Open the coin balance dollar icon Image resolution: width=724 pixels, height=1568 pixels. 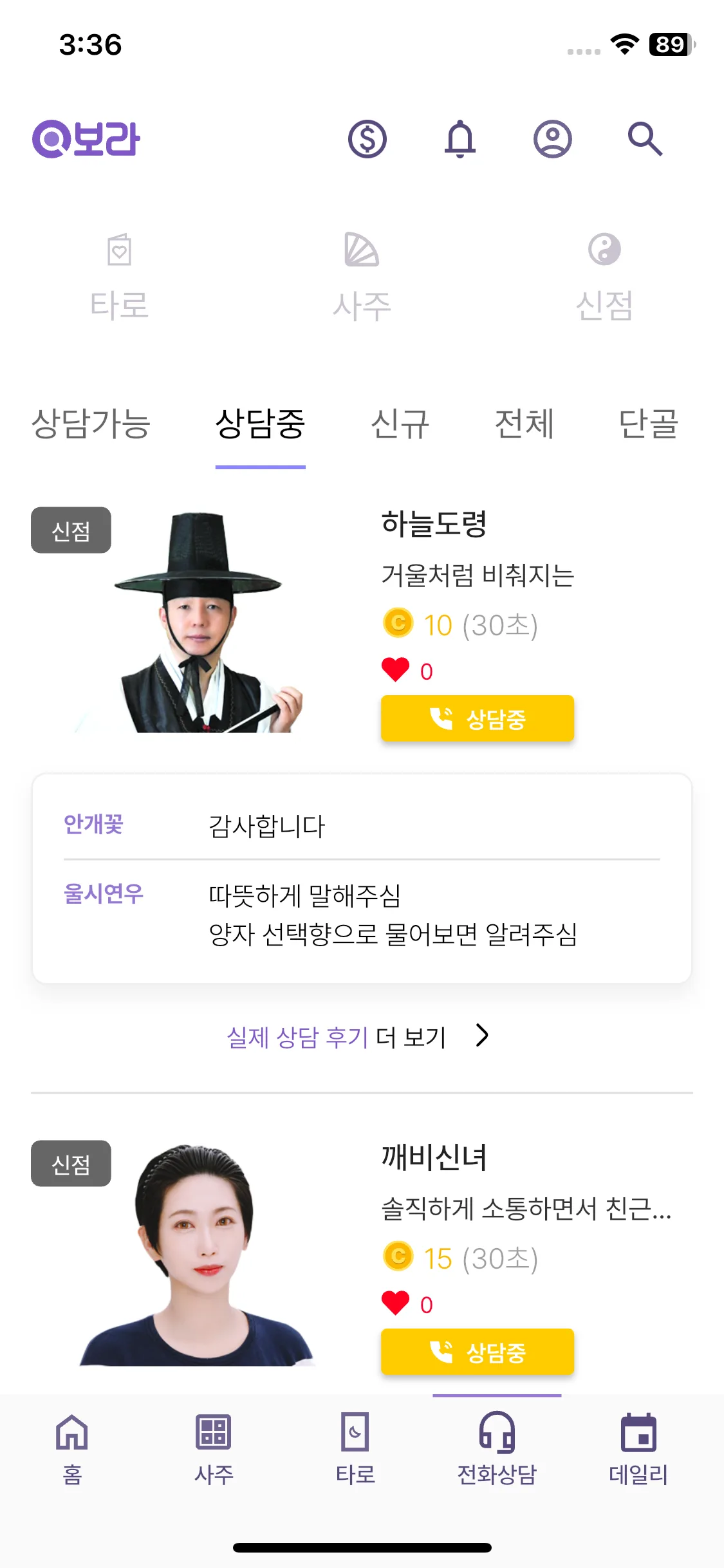[x=367, y=139]
